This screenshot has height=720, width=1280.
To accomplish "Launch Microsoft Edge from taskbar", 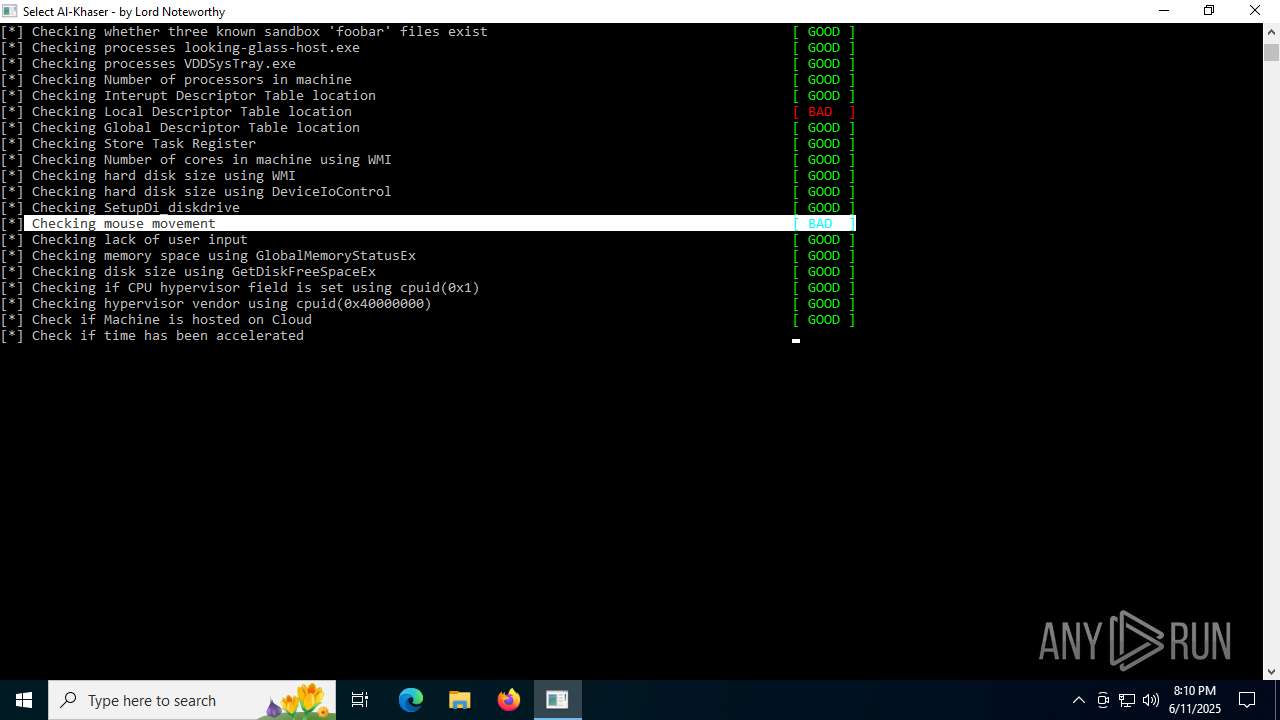I will pyautogui.click(x=411, y=700).
